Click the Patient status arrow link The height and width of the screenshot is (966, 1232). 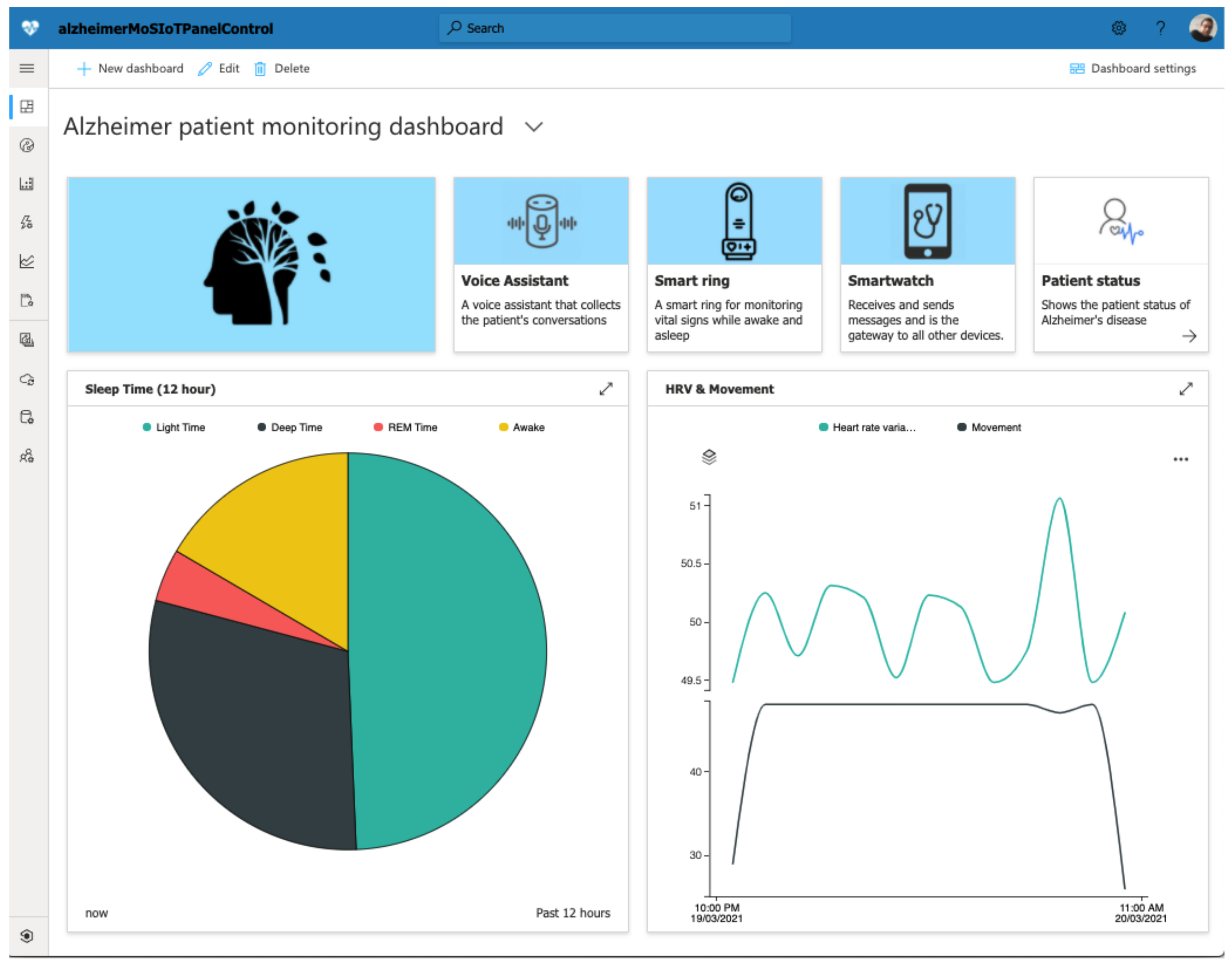[x=1189, y=337]
